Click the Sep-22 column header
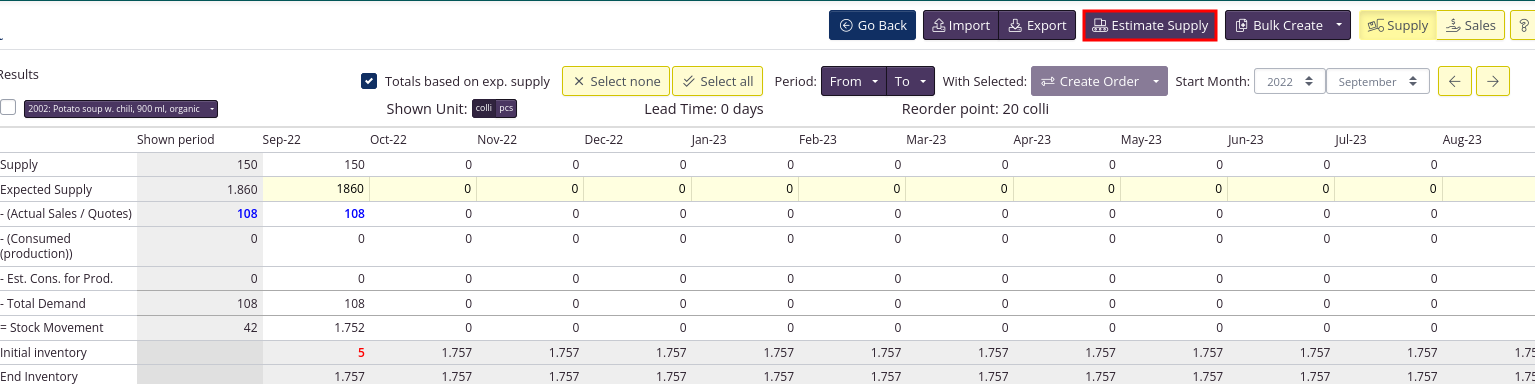1535x384 pixels. tap(282, 140)
